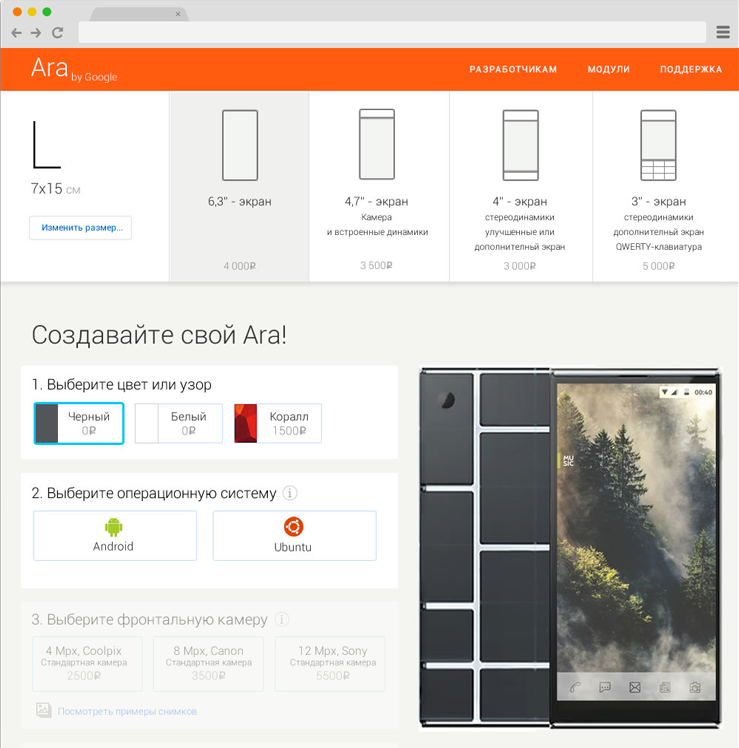Choose the 5 000₽ screen price

pyautogui.click(x=658, y=266)
